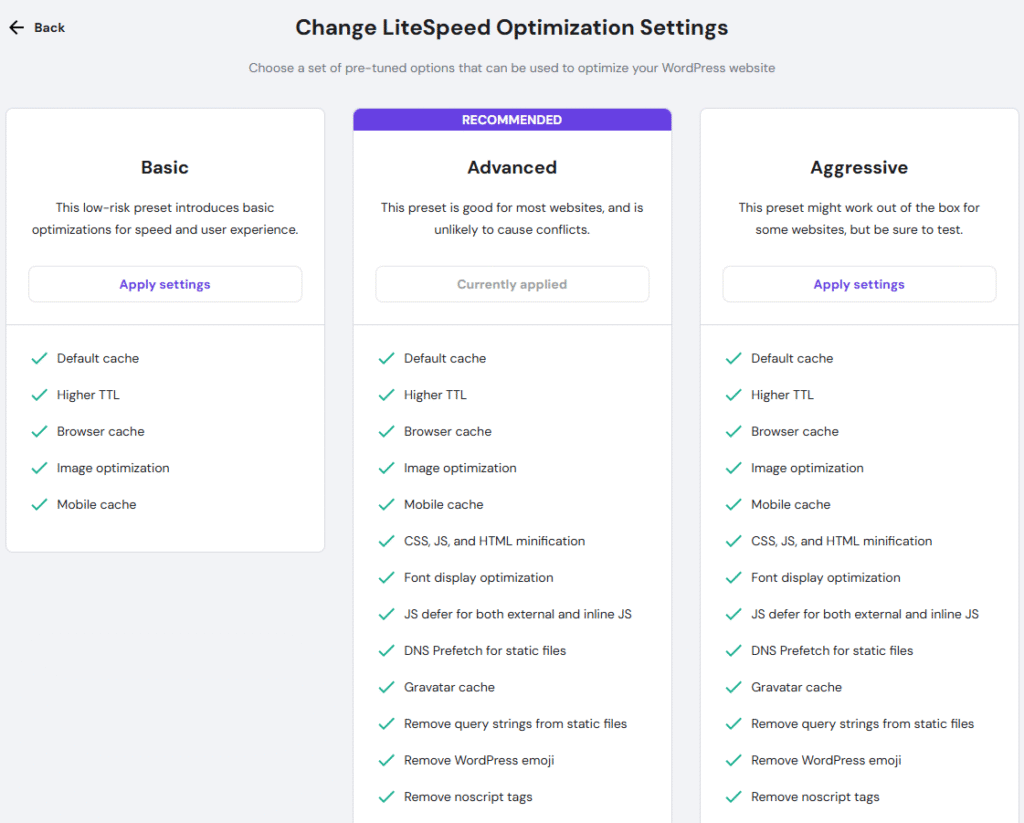Click the Advanced preset title
1024x823 pixels.
[x=512, y=168]
